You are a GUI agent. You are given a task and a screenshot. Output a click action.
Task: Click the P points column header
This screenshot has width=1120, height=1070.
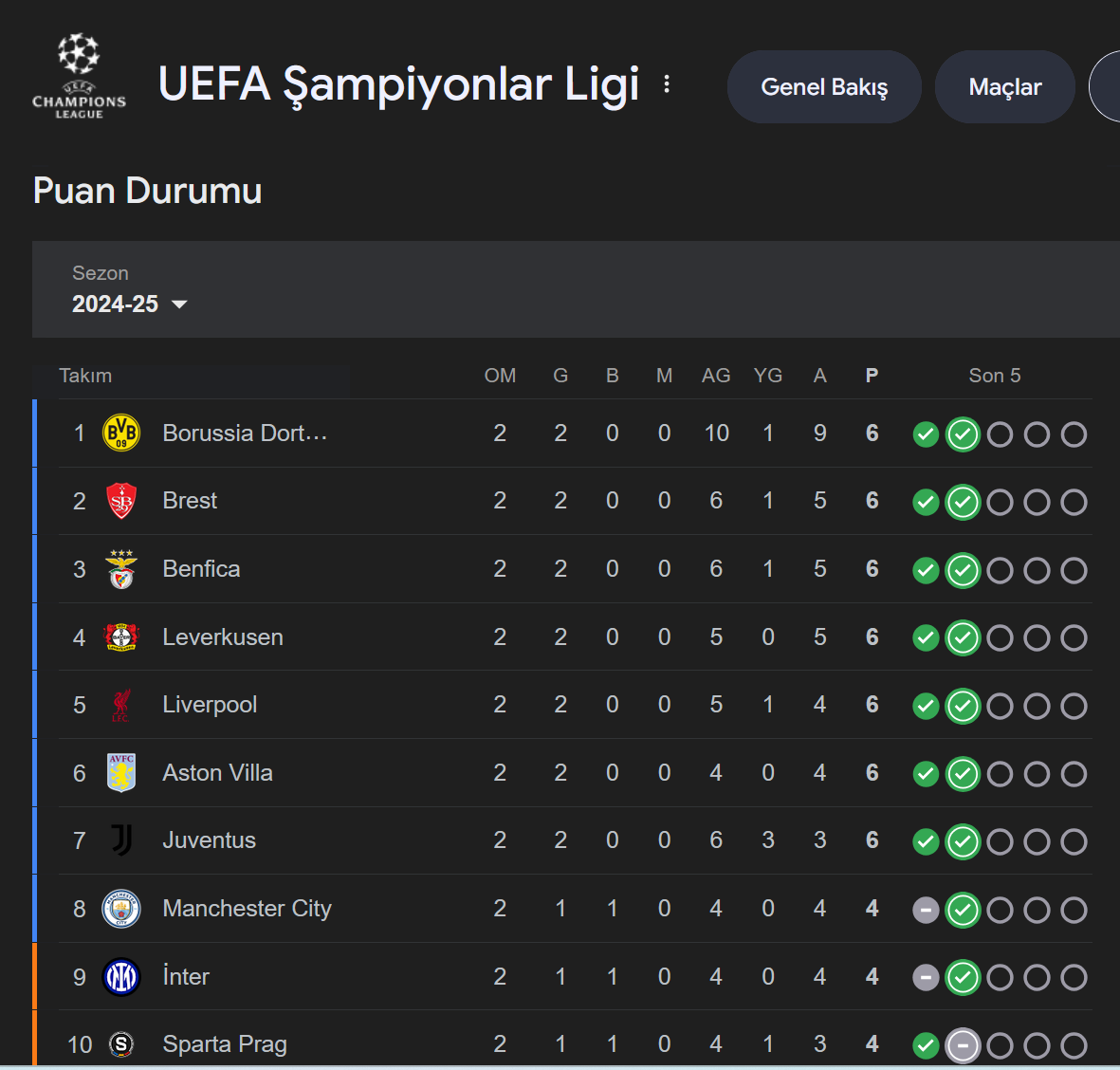[872, 376]
